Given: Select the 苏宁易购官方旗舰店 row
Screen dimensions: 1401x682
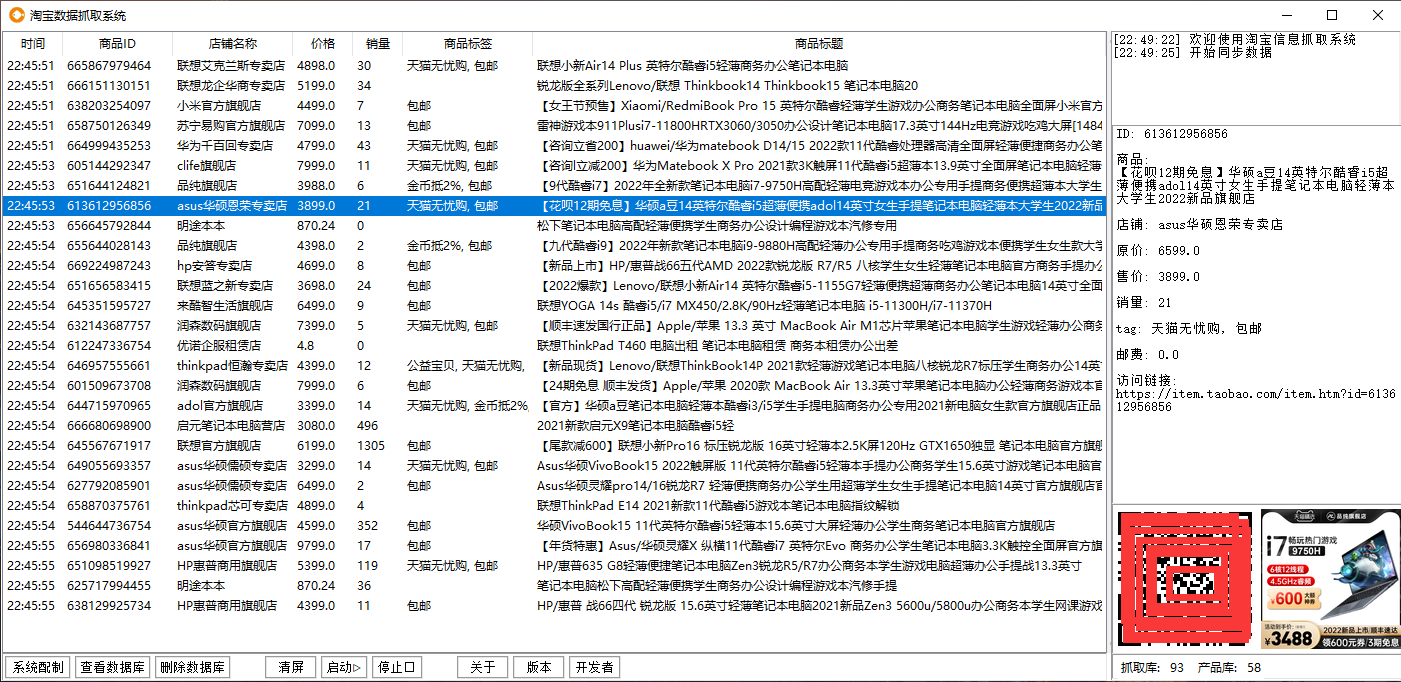Looking at the screenshot, I should coord(553,125).
